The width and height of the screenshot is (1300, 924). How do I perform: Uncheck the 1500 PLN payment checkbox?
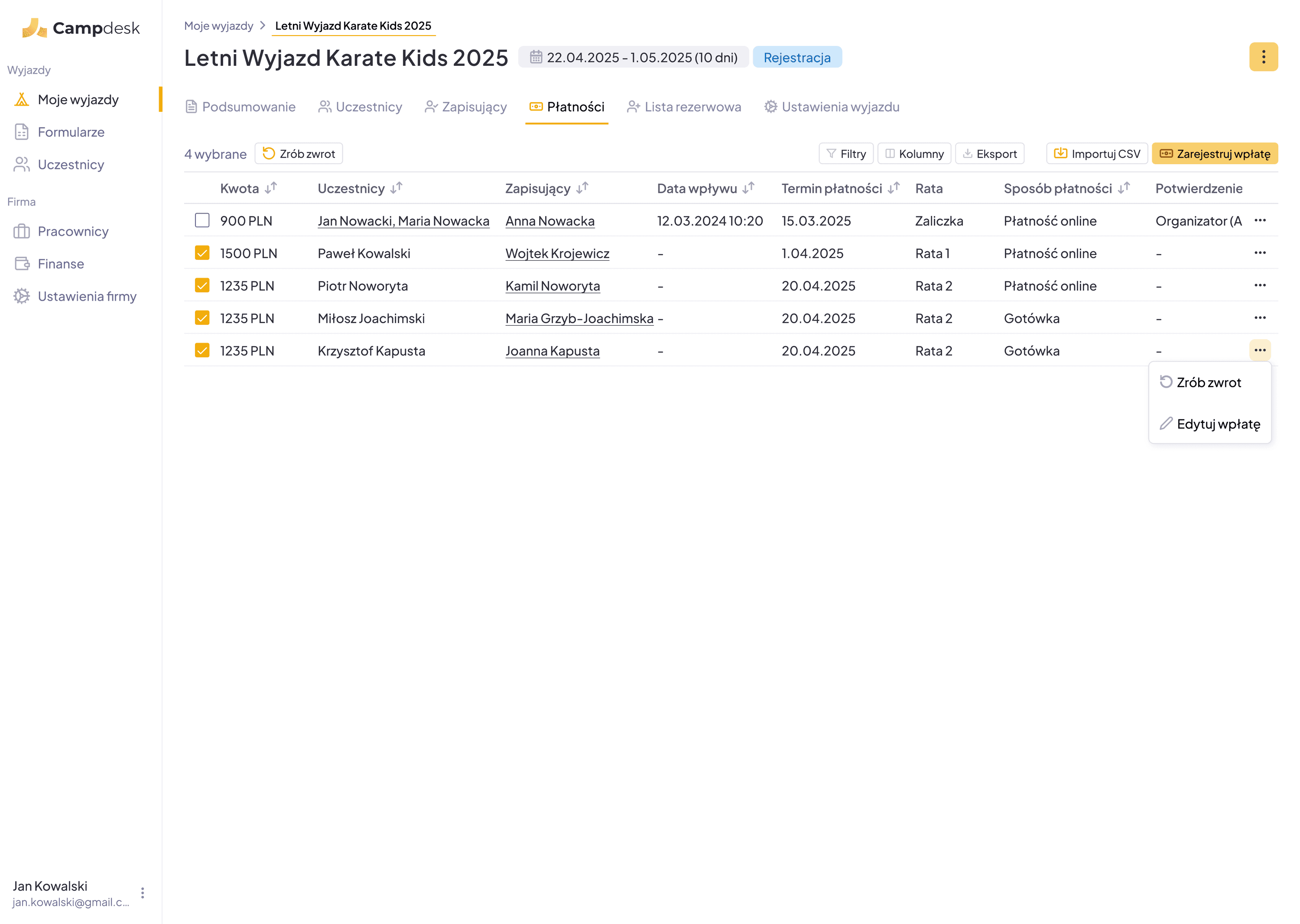tap(202, 253)
